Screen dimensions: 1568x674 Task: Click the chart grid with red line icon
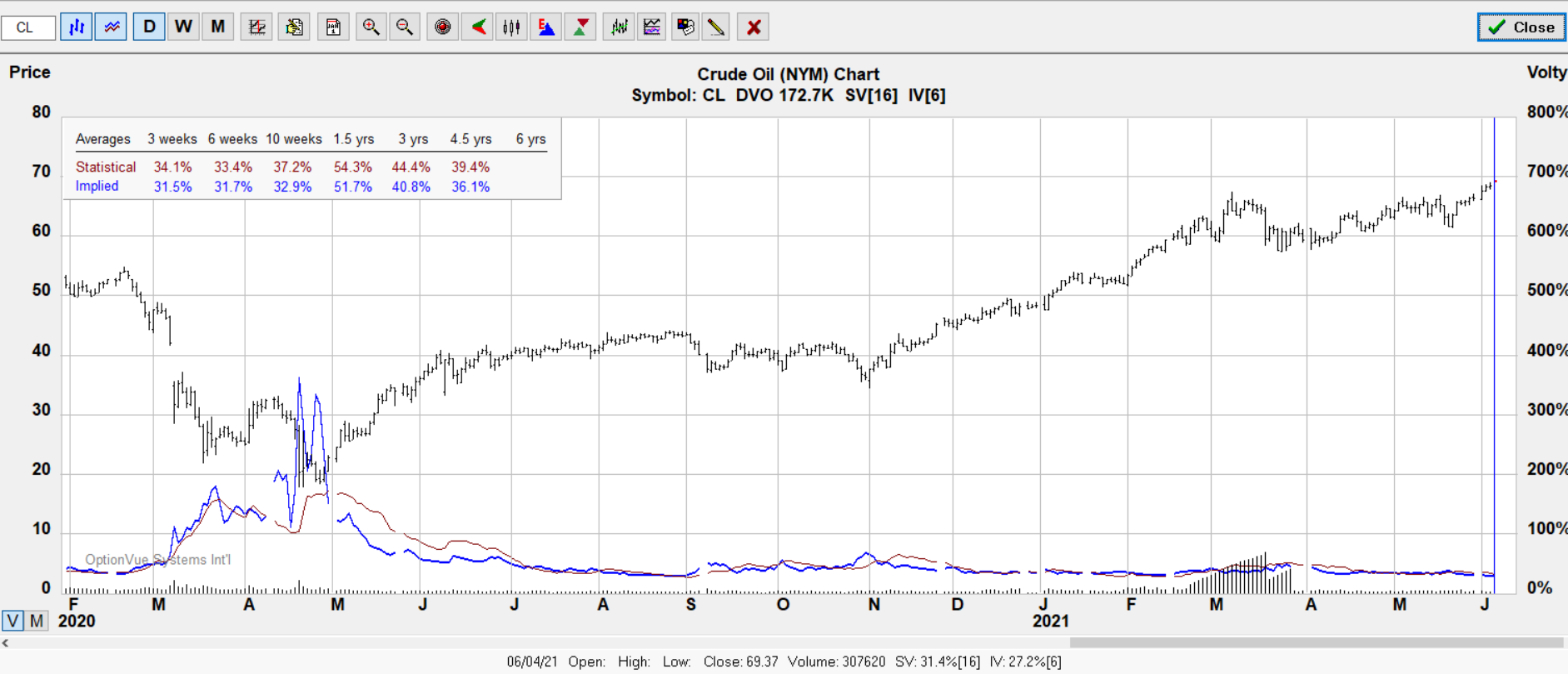[256, 27]
